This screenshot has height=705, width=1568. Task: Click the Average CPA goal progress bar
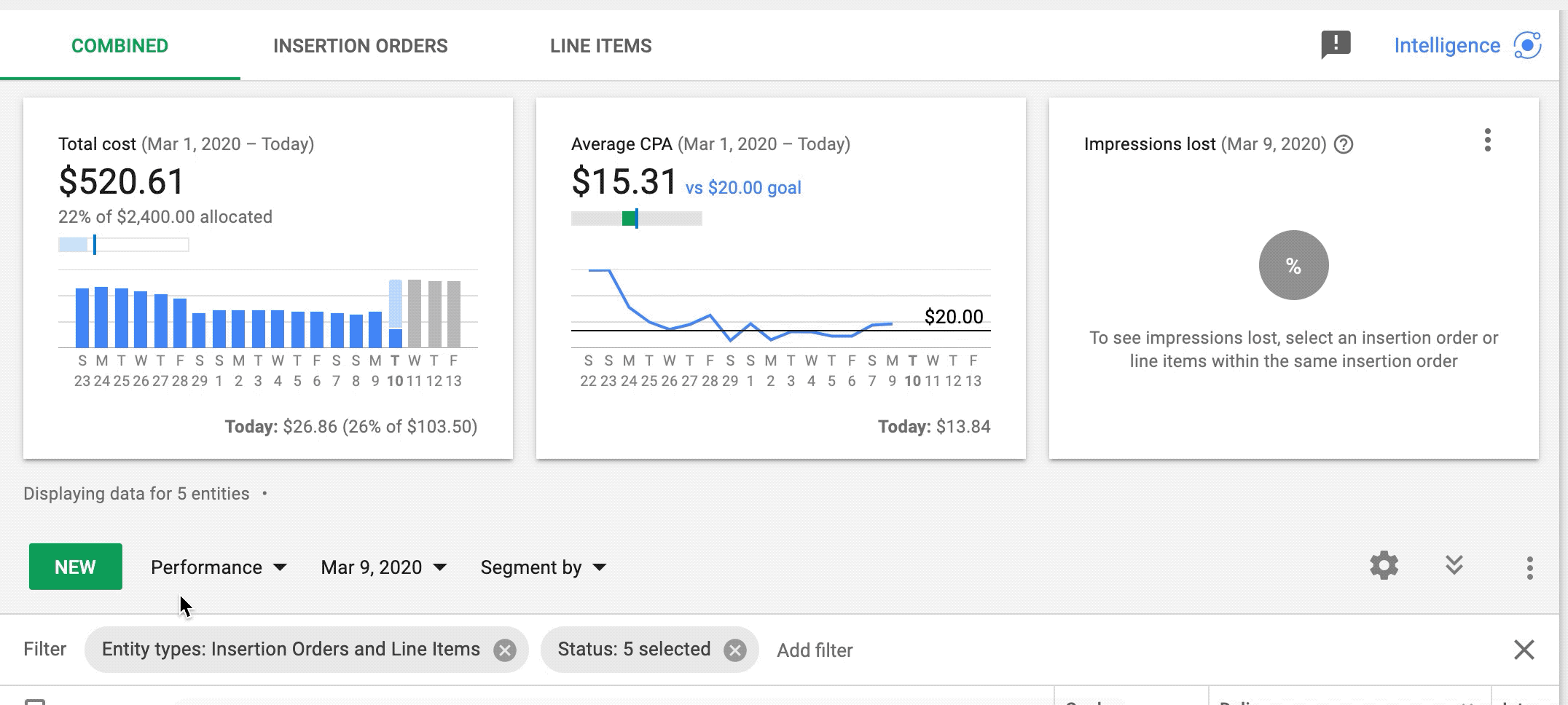click(636, 218)
